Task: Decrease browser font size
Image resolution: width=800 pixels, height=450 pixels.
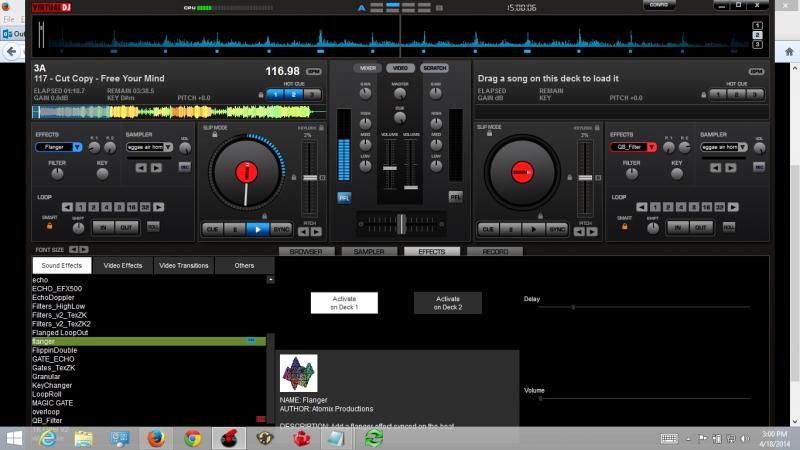Action: coord(73,249)
